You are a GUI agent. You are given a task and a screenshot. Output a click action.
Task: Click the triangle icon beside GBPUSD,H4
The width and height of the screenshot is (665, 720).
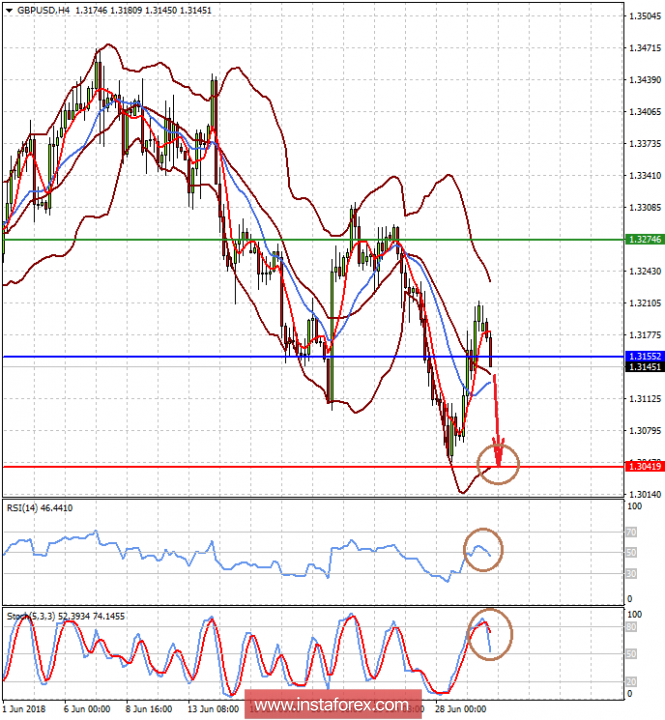(8, 10)
